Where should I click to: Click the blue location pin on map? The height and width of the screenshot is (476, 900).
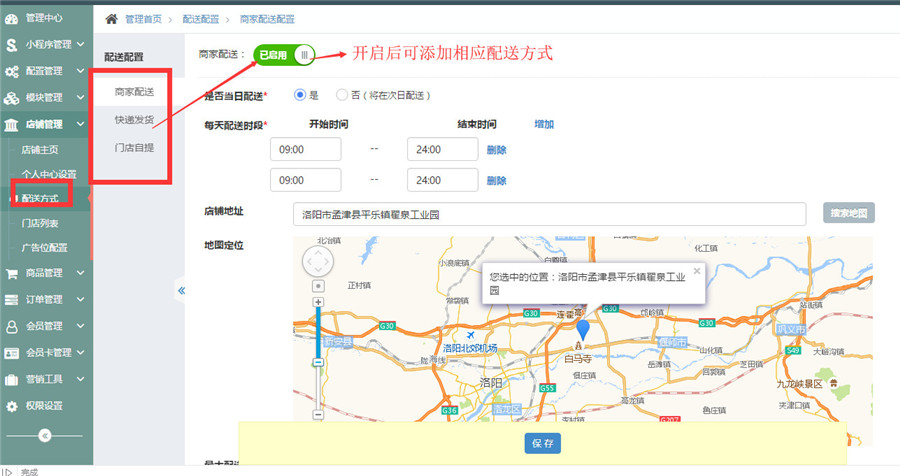click(583, 330)
